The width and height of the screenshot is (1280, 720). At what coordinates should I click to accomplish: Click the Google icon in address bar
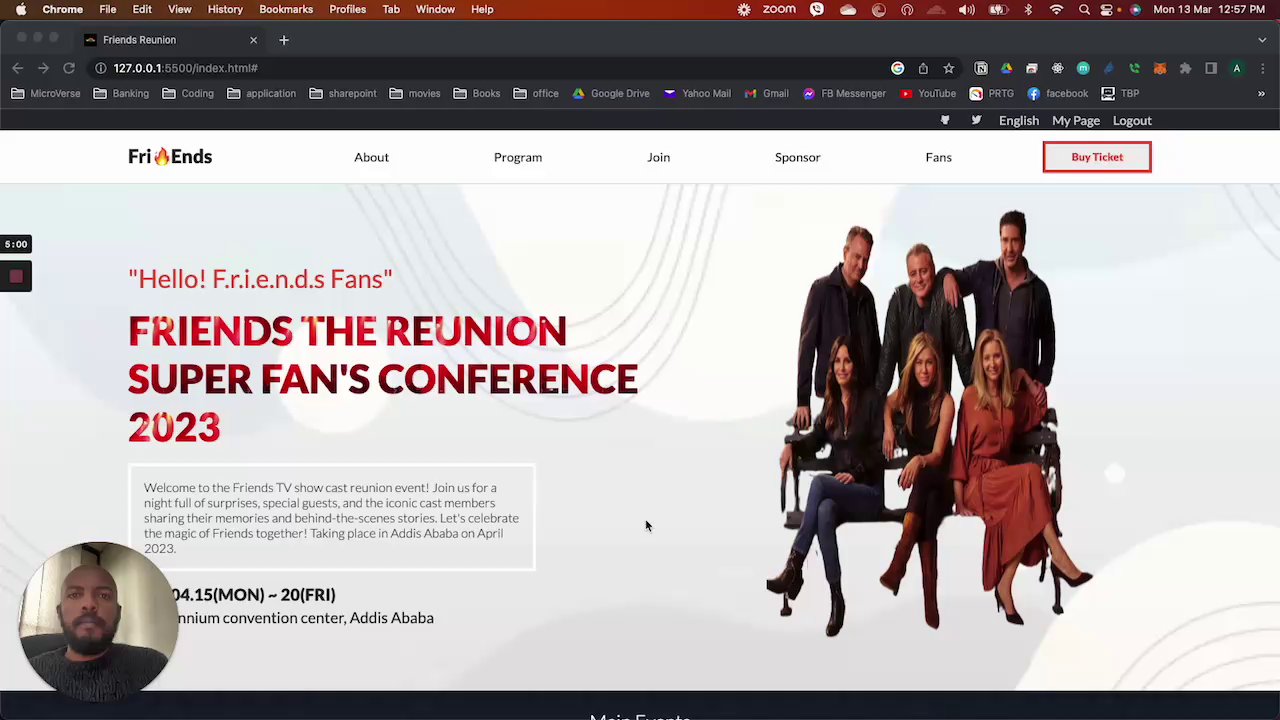pyautogui.click(x=897, y=68)
